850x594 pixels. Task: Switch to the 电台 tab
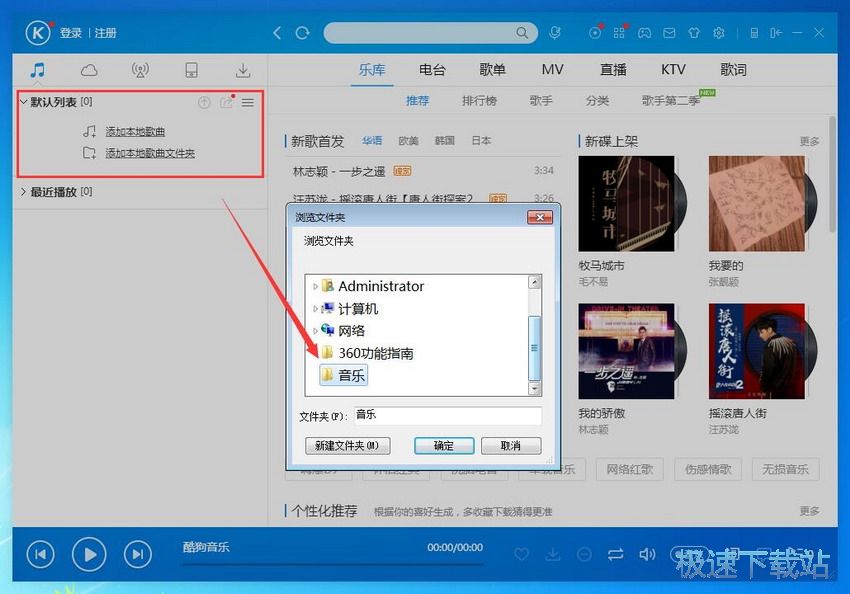coord(432,70)
